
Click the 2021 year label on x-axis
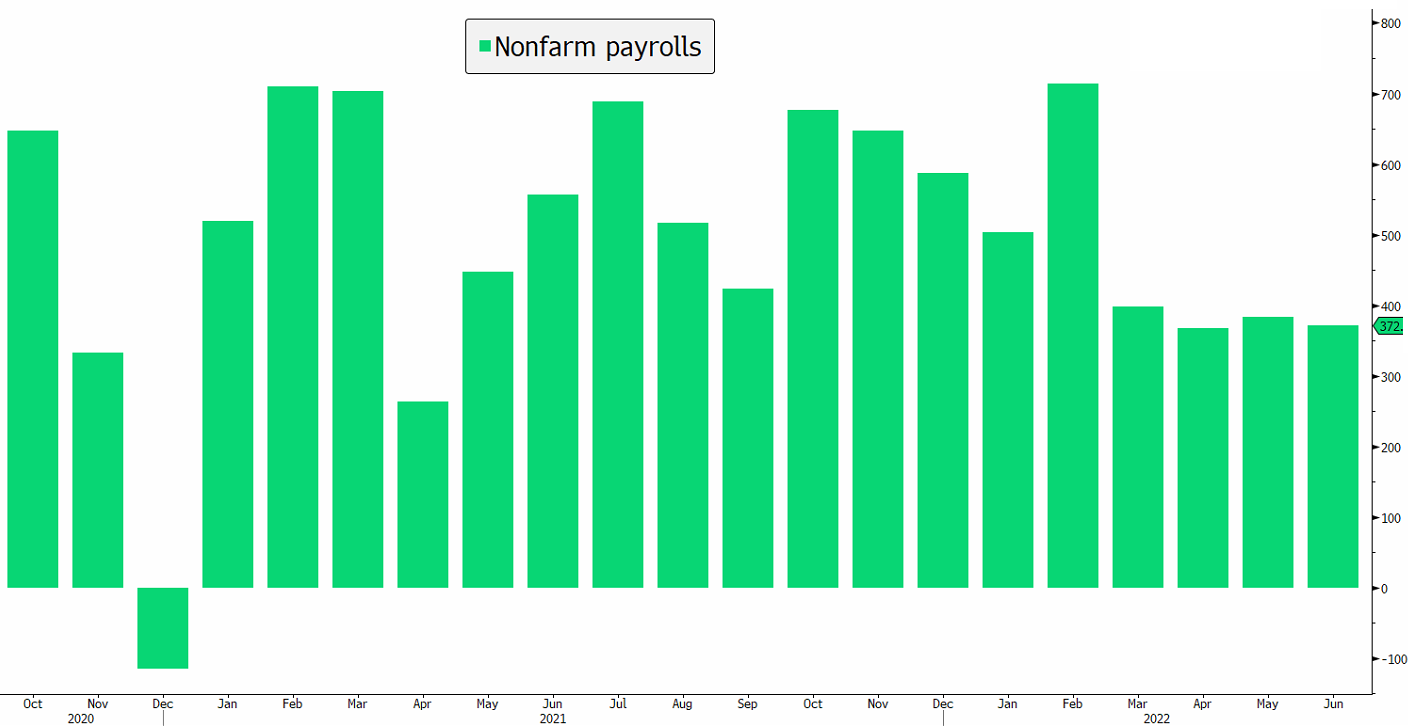pos(552,718)
